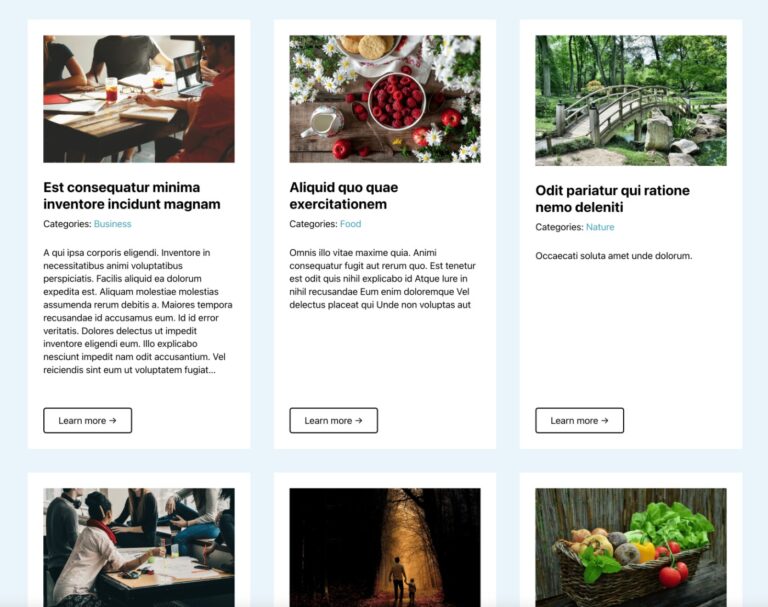Select the Business post excerpt paragraph
This screenshot has width=768, height=607.
[x=138, y=311]
